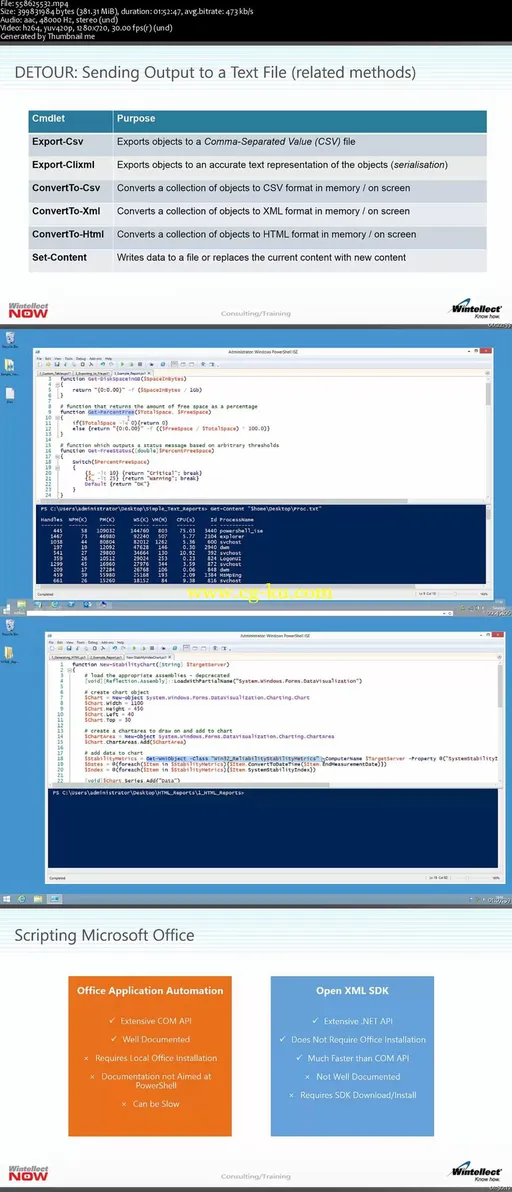Open Tools menu in Get-PercentFree ISE window
Screen dimensions: 512x1192
(69, 359)
